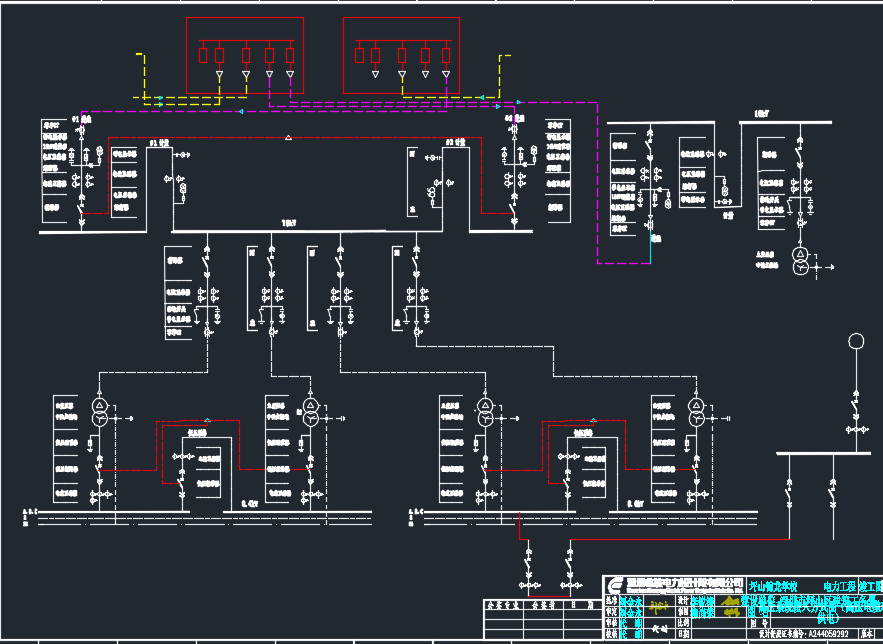Select the "10kV" label on central main busbar
The width and height of the screenshot is (883, 644).
tap(289, 224)
